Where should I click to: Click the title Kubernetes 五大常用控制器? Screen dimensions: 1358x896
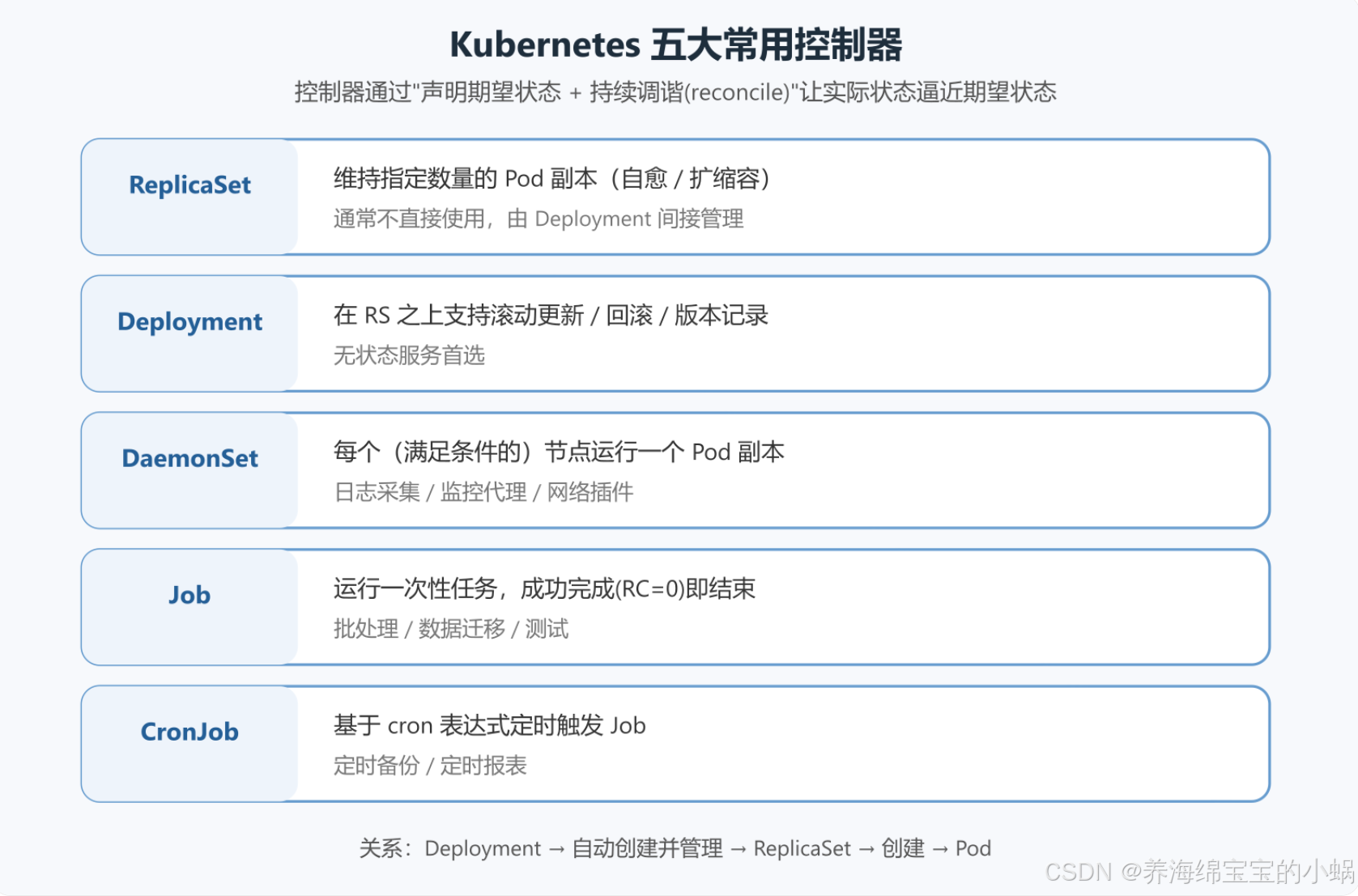(675, 45)
